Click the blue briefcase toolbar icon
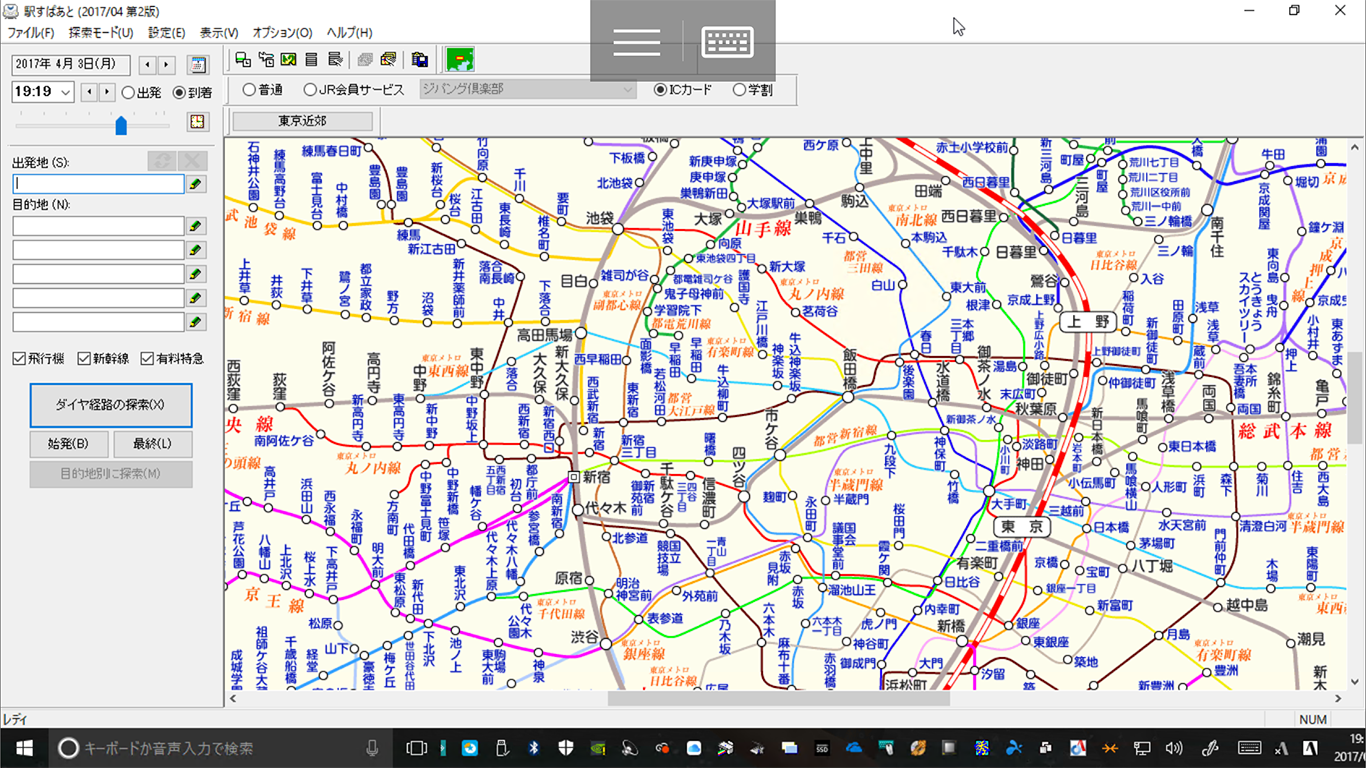This screenshot has width=1366, height=768. coord(420,59)
